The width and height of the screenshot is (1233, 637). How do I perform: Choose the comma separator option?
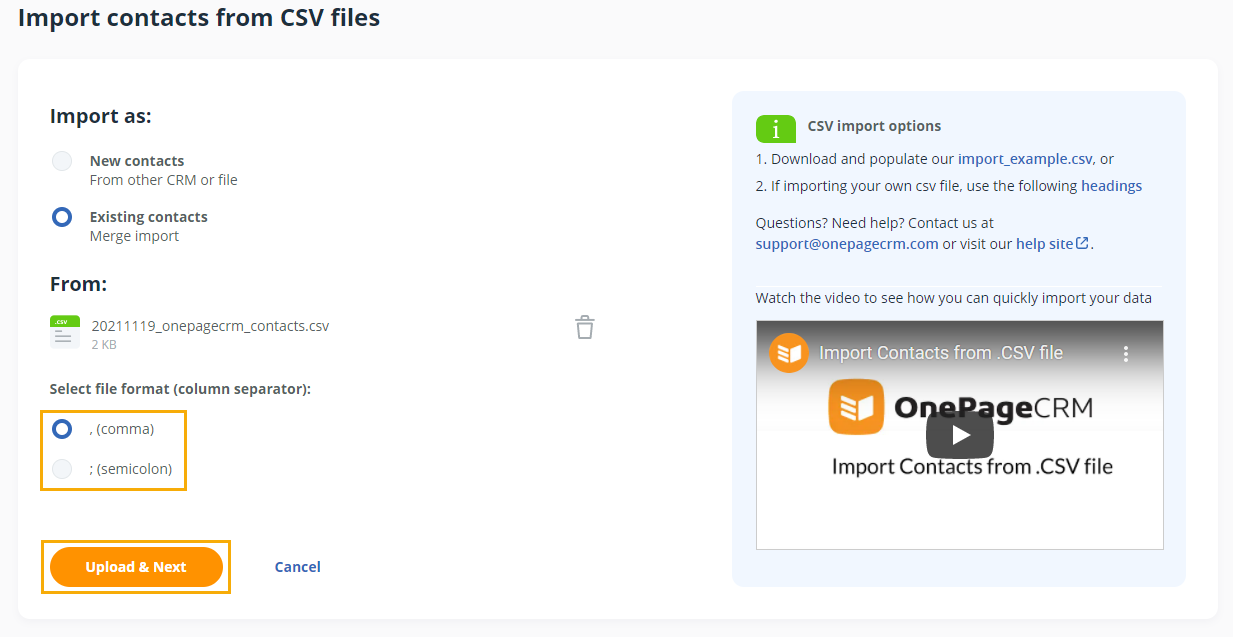coord(62,429)
